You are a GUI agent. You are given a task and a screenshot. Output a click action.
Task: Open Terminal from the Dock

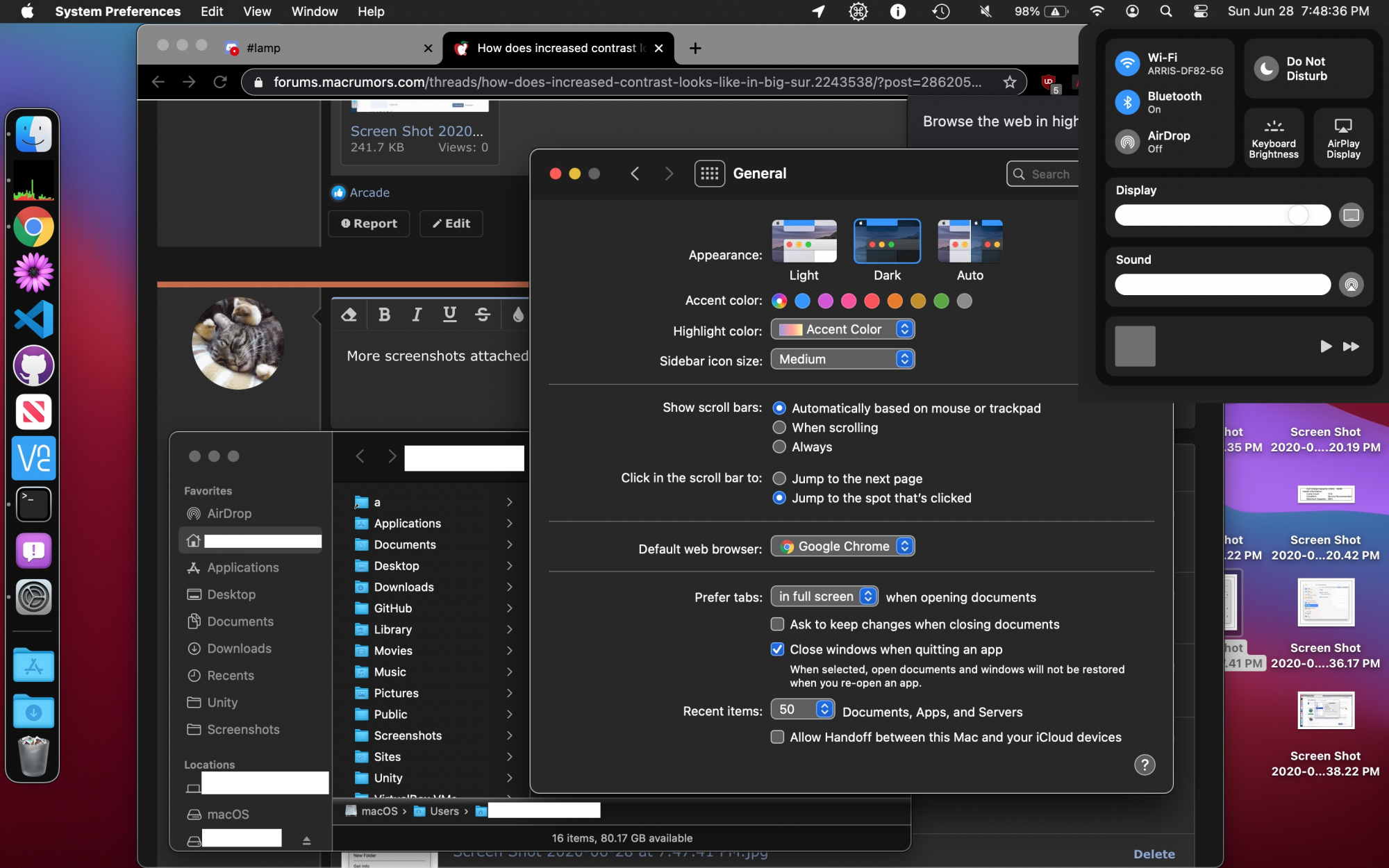(33, 504)
